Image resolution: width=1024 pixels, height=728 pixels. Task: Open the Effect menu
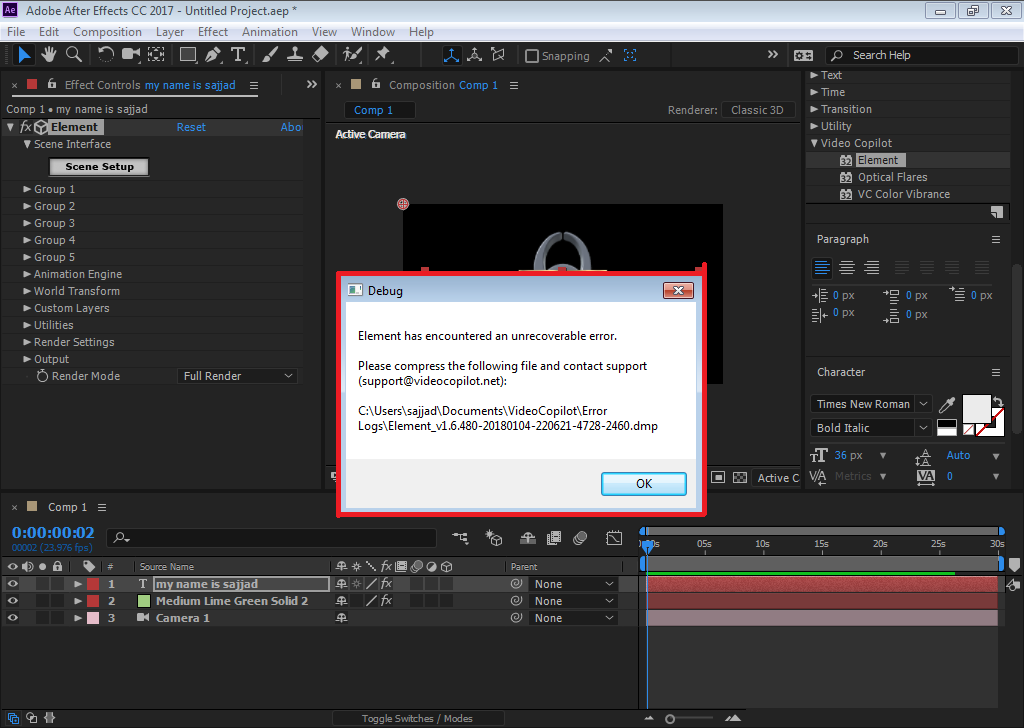[x=213, y=31]
